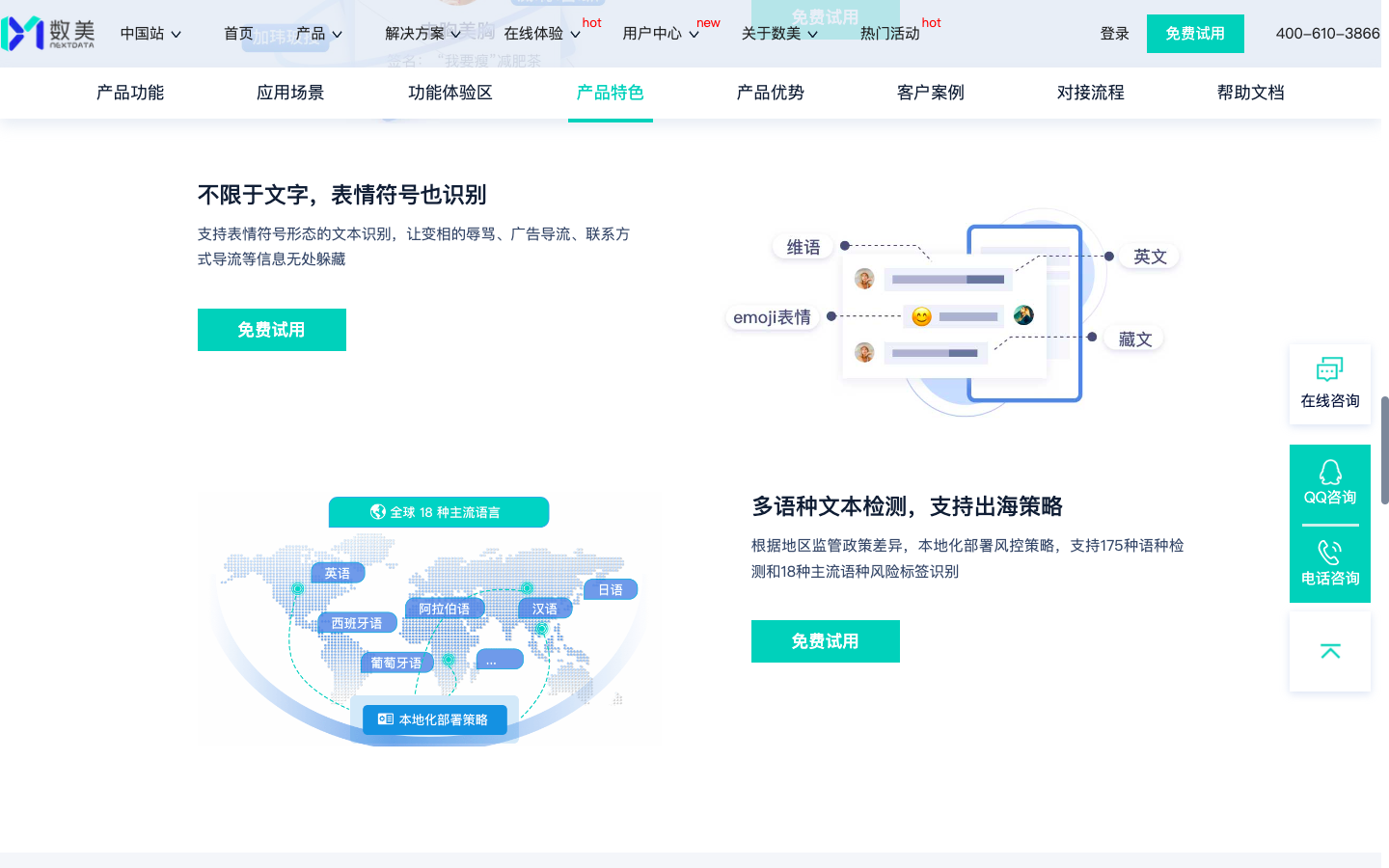Image resolution: width=1389 pixels, height=868 pixels.
Task: Click the emoji表情 label in illustration
Action: click(x=772, y=317)
